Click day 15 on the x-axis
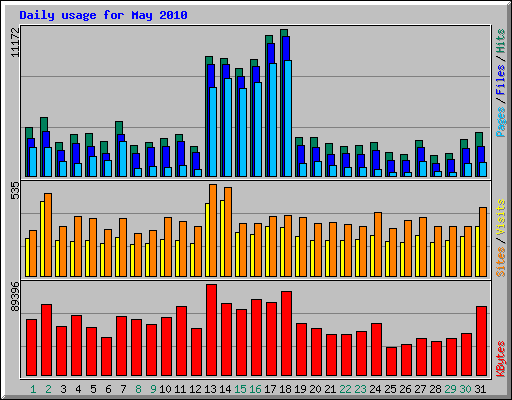512x400 pixels. point(240,389)
